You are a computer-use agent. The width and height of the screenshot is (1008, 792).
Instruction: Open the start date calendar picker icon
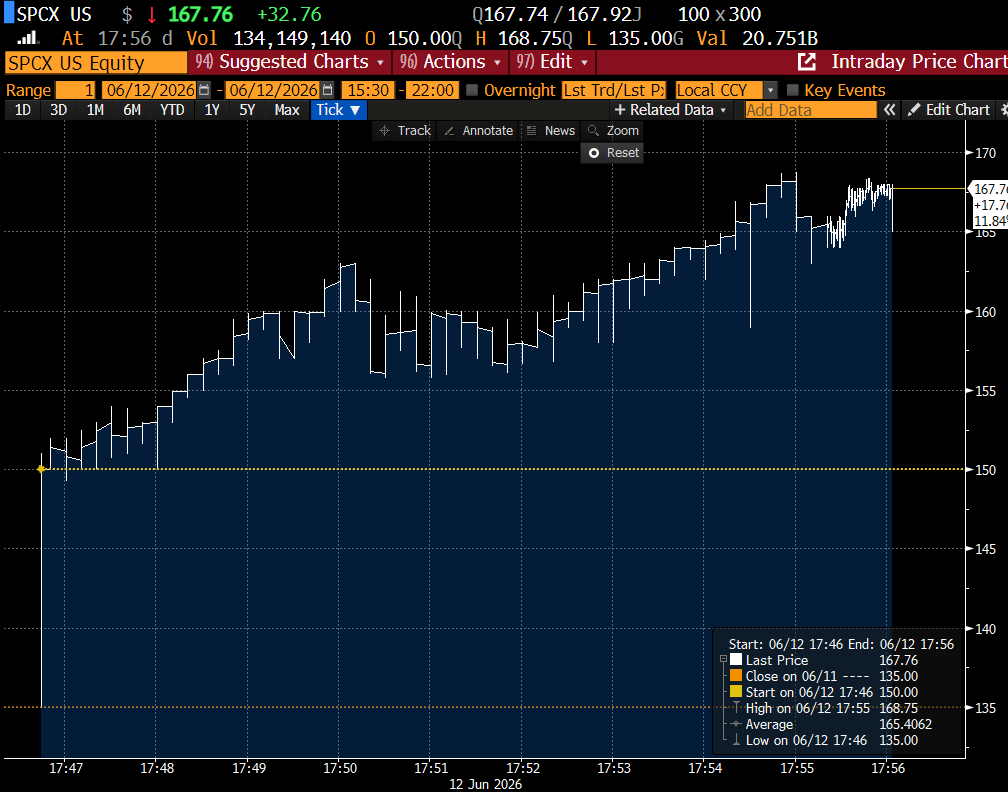(x=204, y=90)
